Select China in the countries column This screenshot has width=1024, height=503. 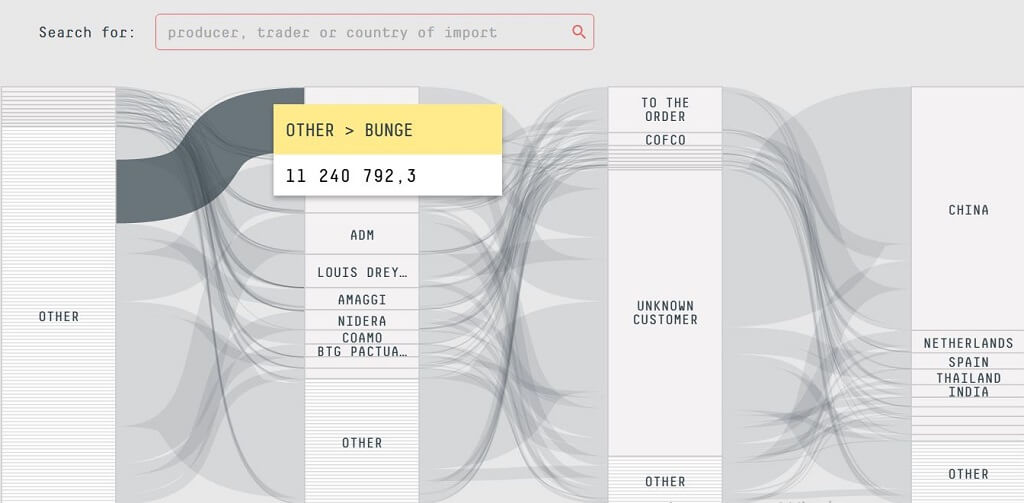(x=967, y=210)
